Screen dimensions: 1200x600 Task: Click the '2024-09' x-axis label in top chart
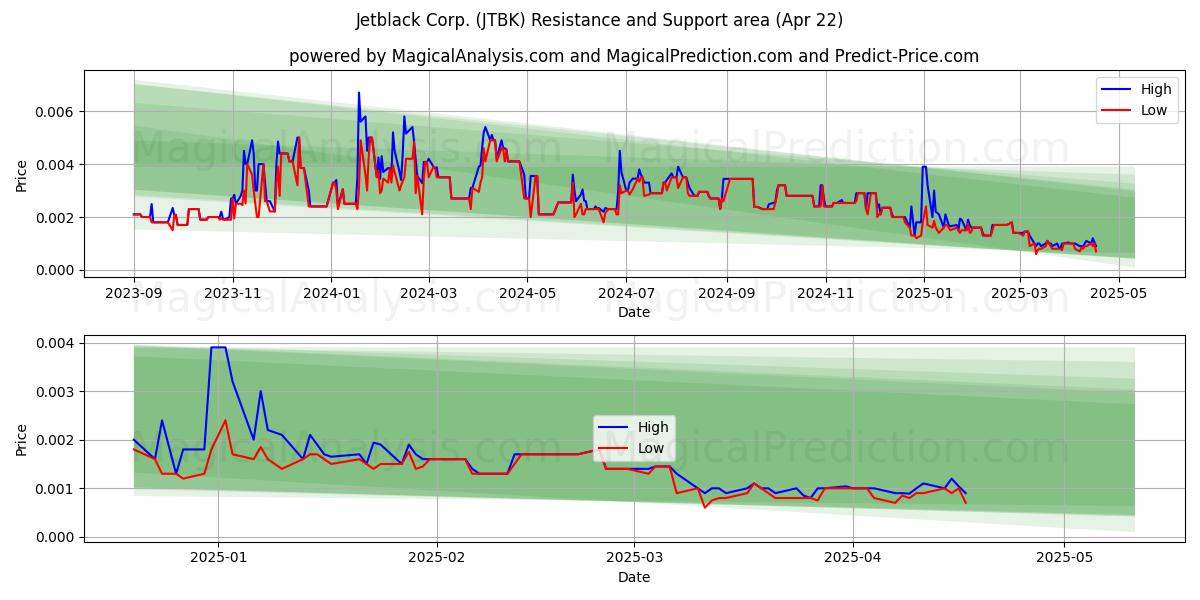(x=726, y=293)
